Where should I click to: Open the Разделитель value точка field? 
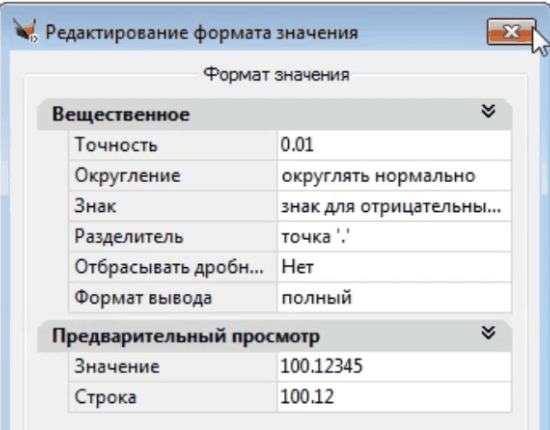(x=394, y=236)
